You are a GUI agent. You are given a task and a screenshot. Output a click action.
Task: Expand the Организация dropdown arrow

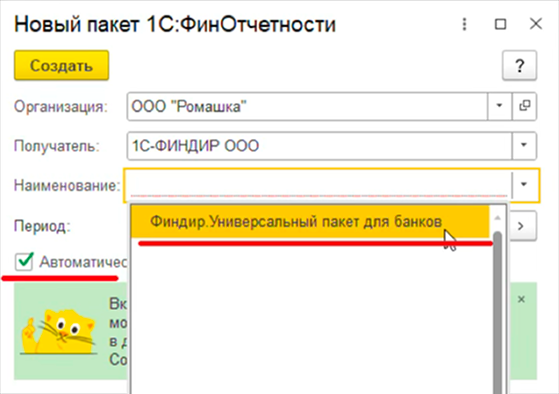tap(499, 106)
